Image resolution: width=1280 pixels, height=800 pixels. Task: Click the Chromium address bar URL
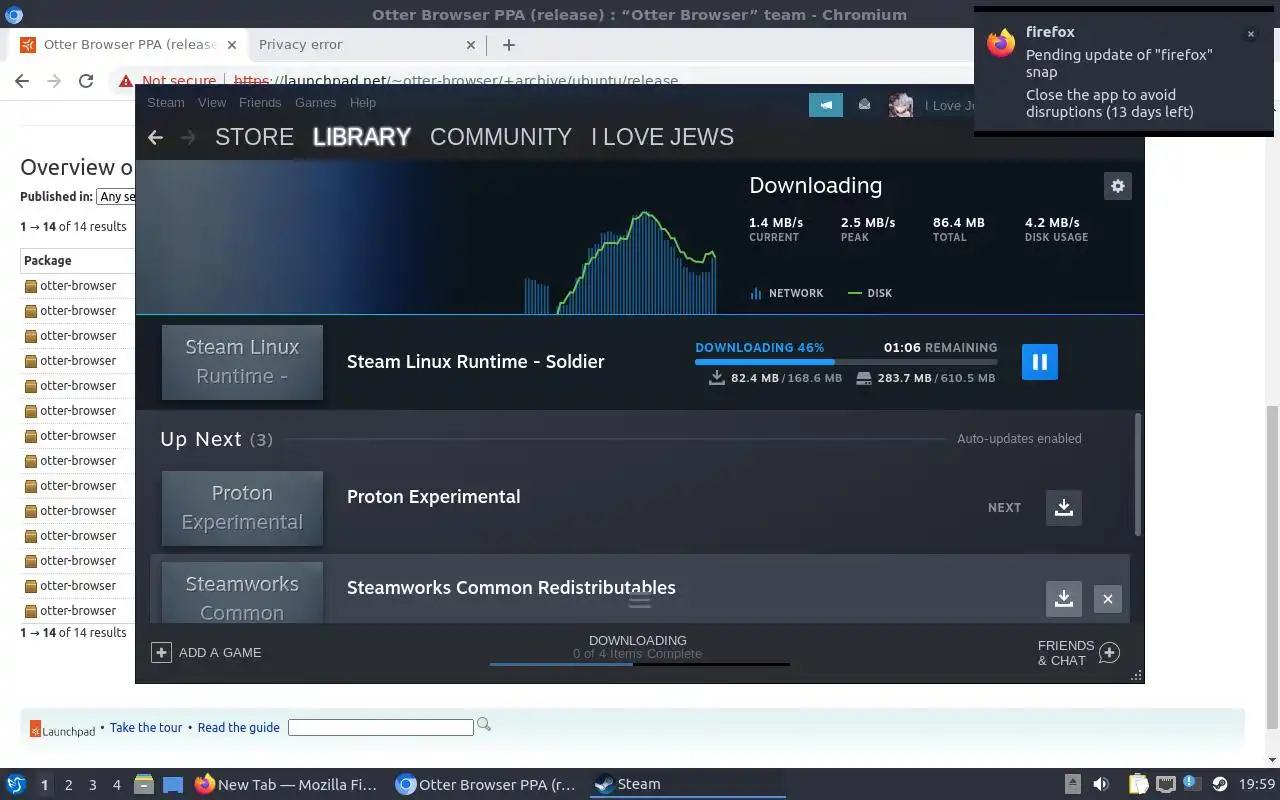pos(456,81)
